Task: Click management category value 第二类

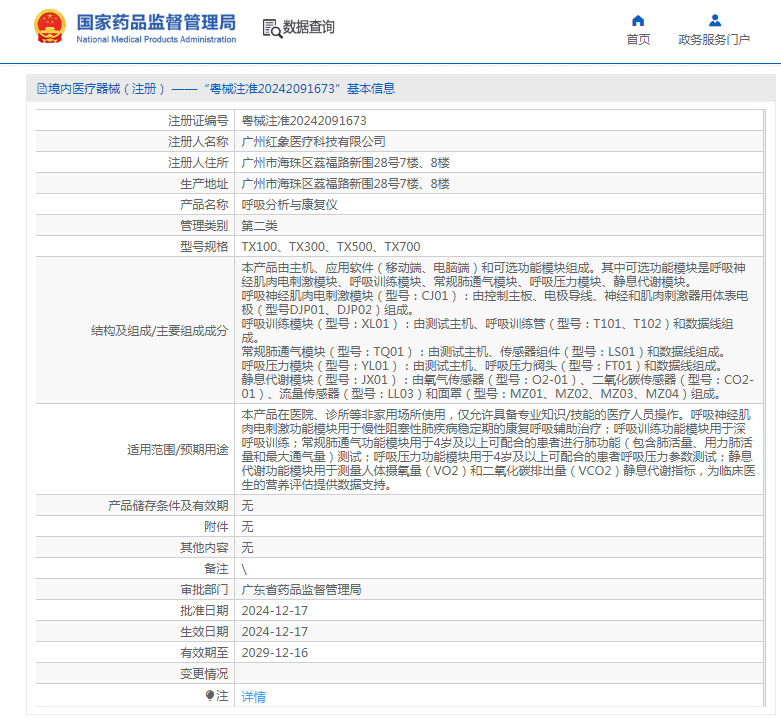Action: coord(260,225)
